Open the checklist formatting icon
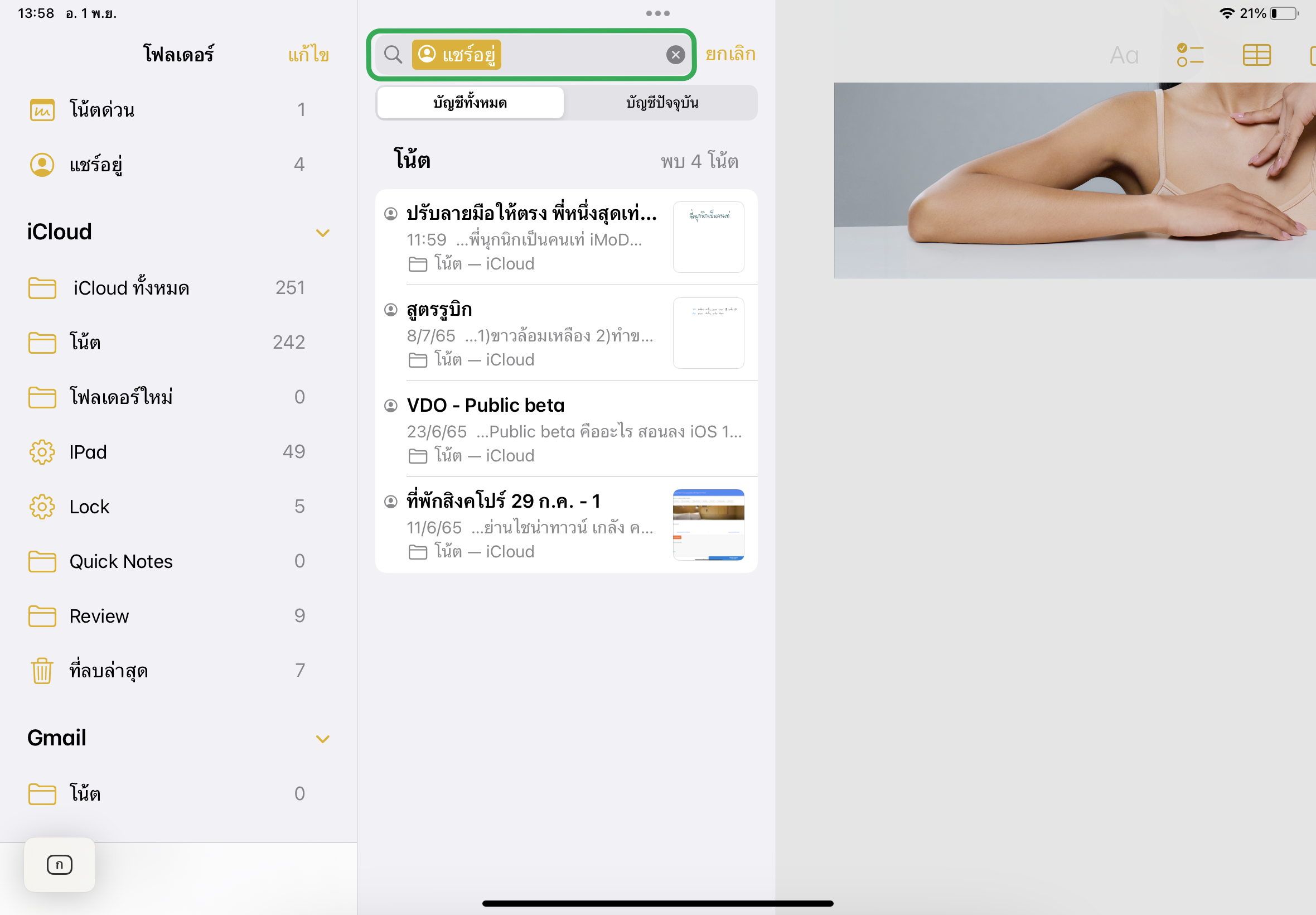 1190,55
